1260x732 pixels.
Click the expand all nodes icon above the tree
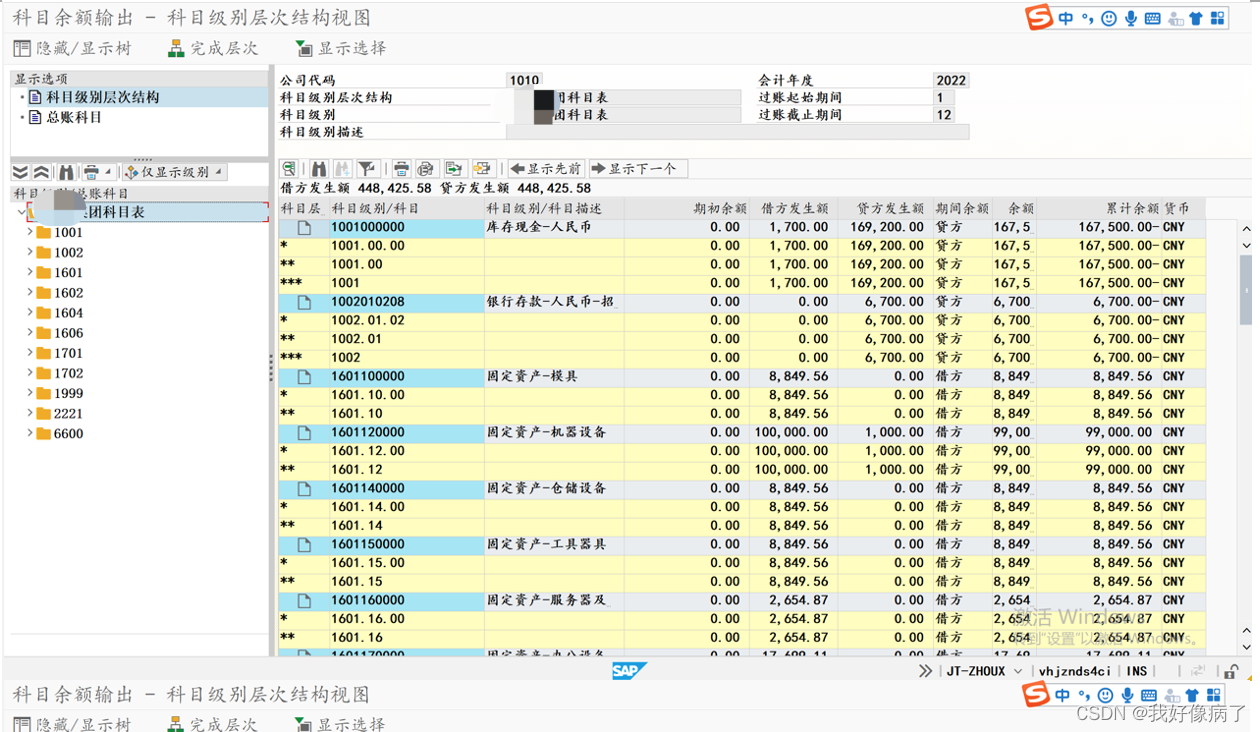tap(21, 172)
